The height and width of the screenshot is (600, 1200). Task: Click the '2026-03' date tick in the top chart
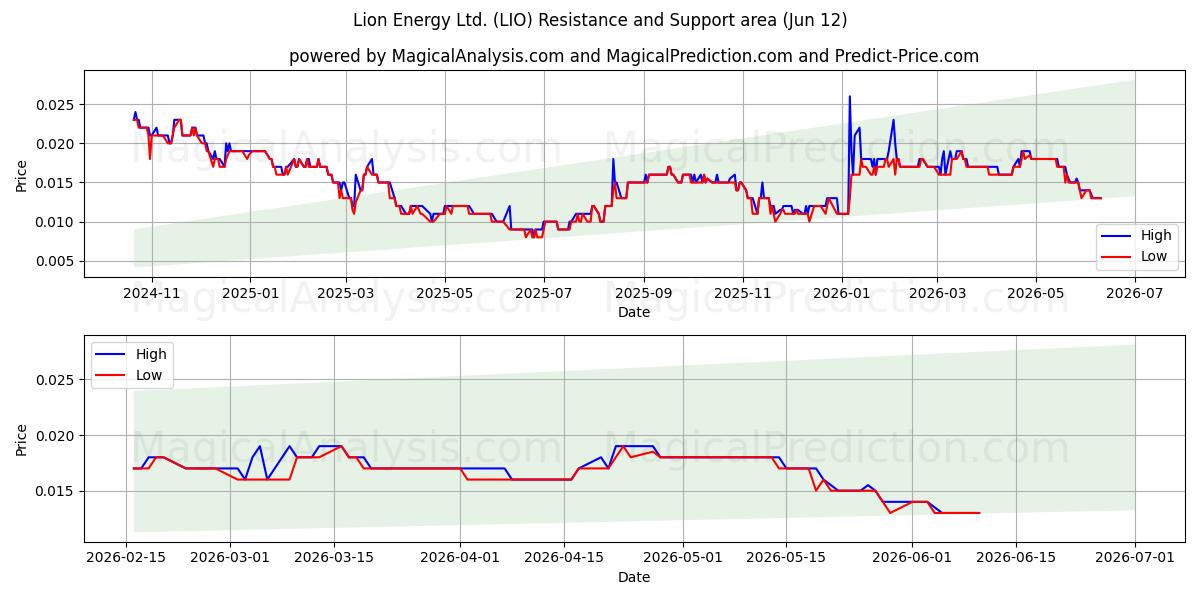click(x=937, y=293)
